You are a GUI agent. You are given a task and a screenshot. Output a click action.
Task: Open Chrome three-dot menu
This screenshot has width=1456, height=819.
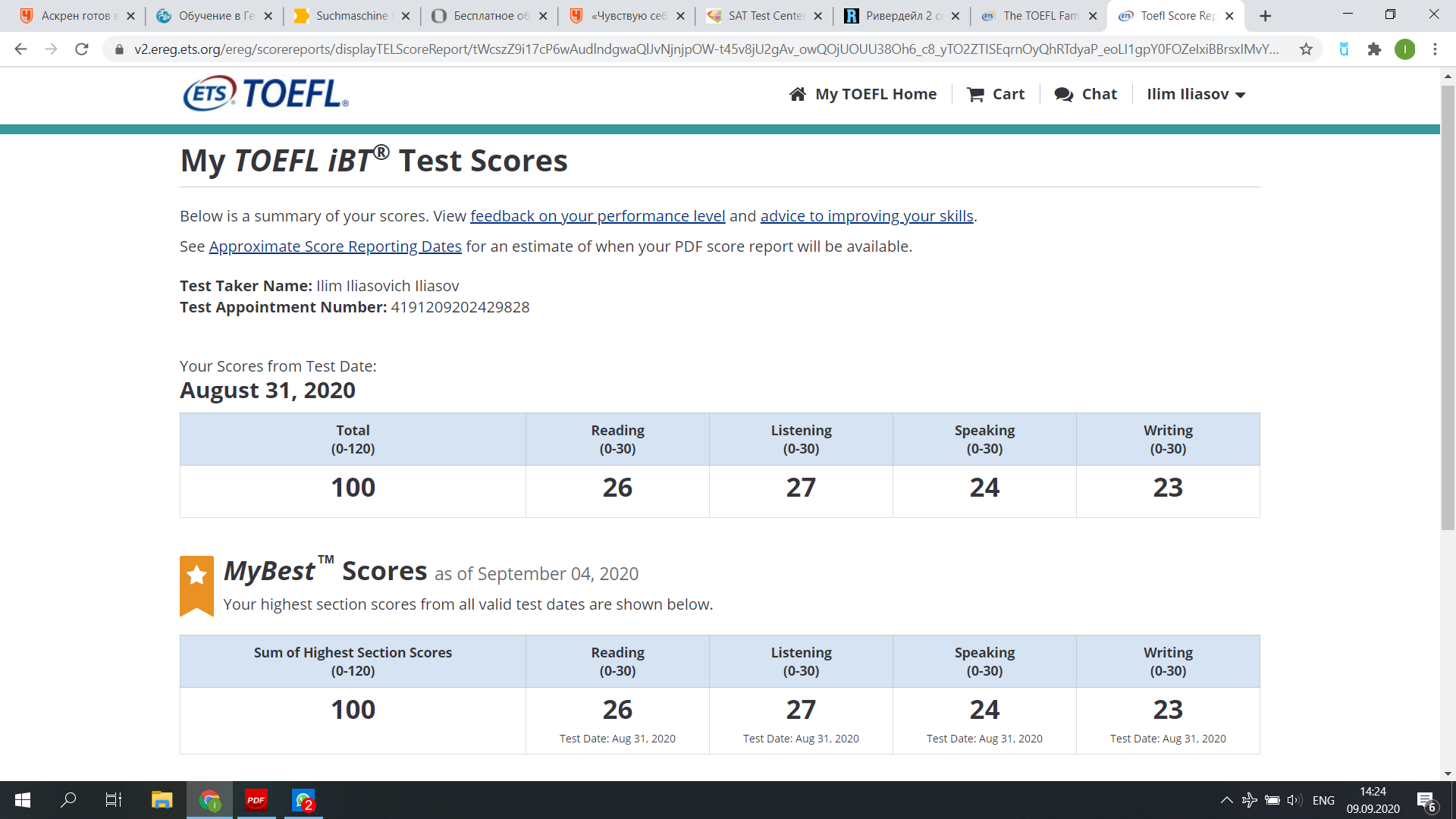(1435, 49)
